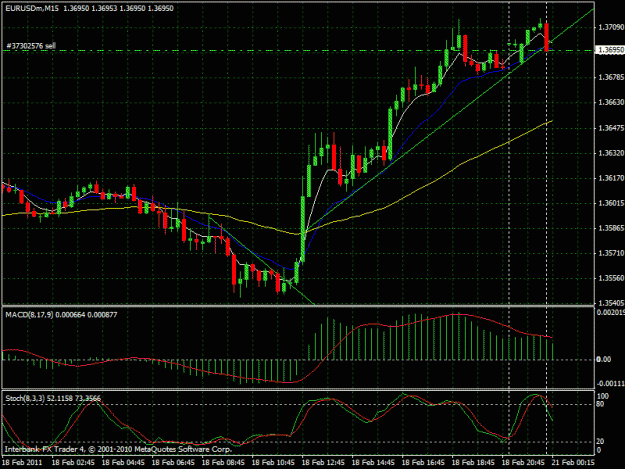This screenshot has width=625, height=469.
Task: Click the 1.36320 price axis label
Action: [x=611, y=153]
